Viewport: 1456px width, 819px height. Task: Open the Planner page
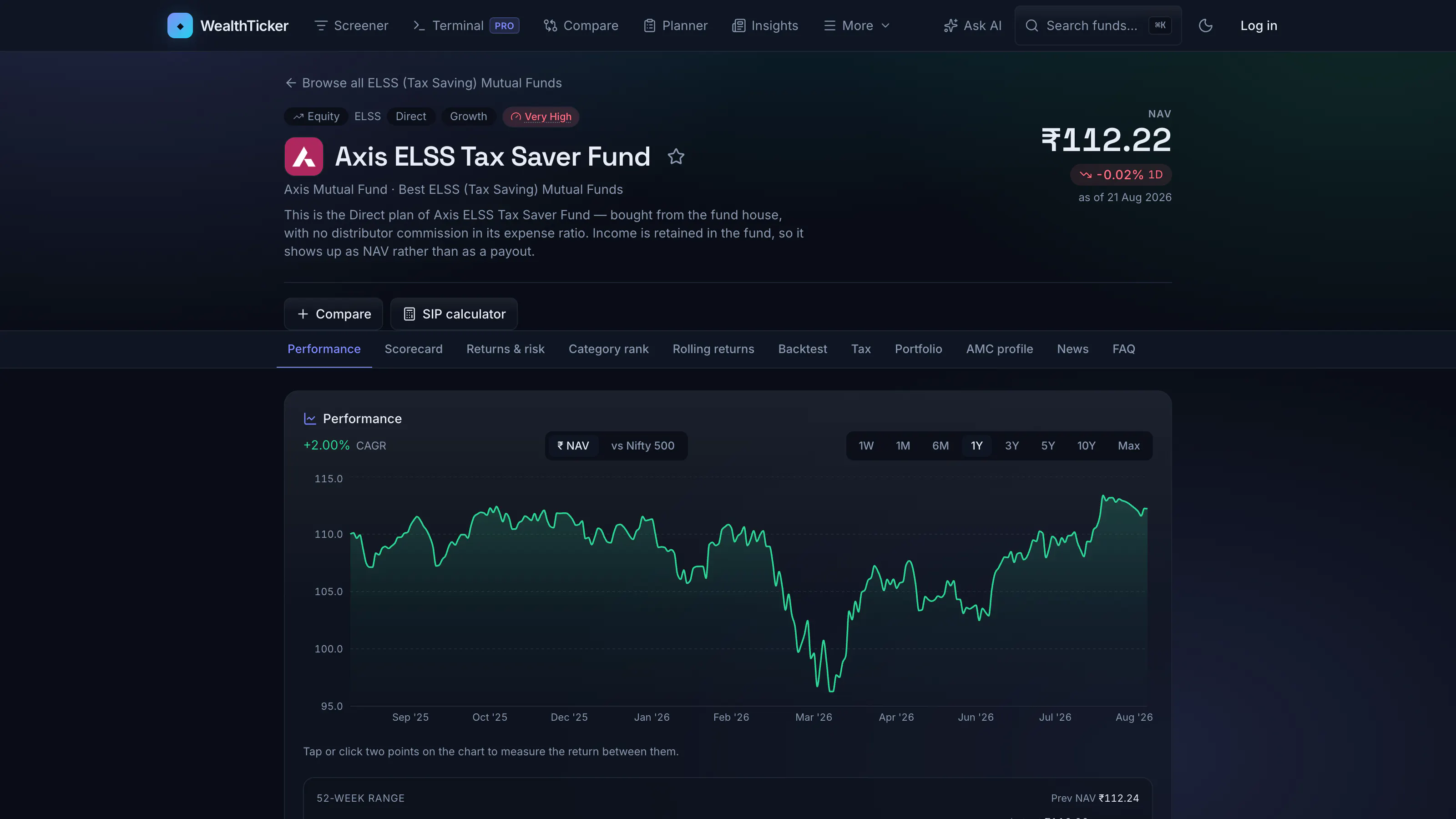point(675,25)
